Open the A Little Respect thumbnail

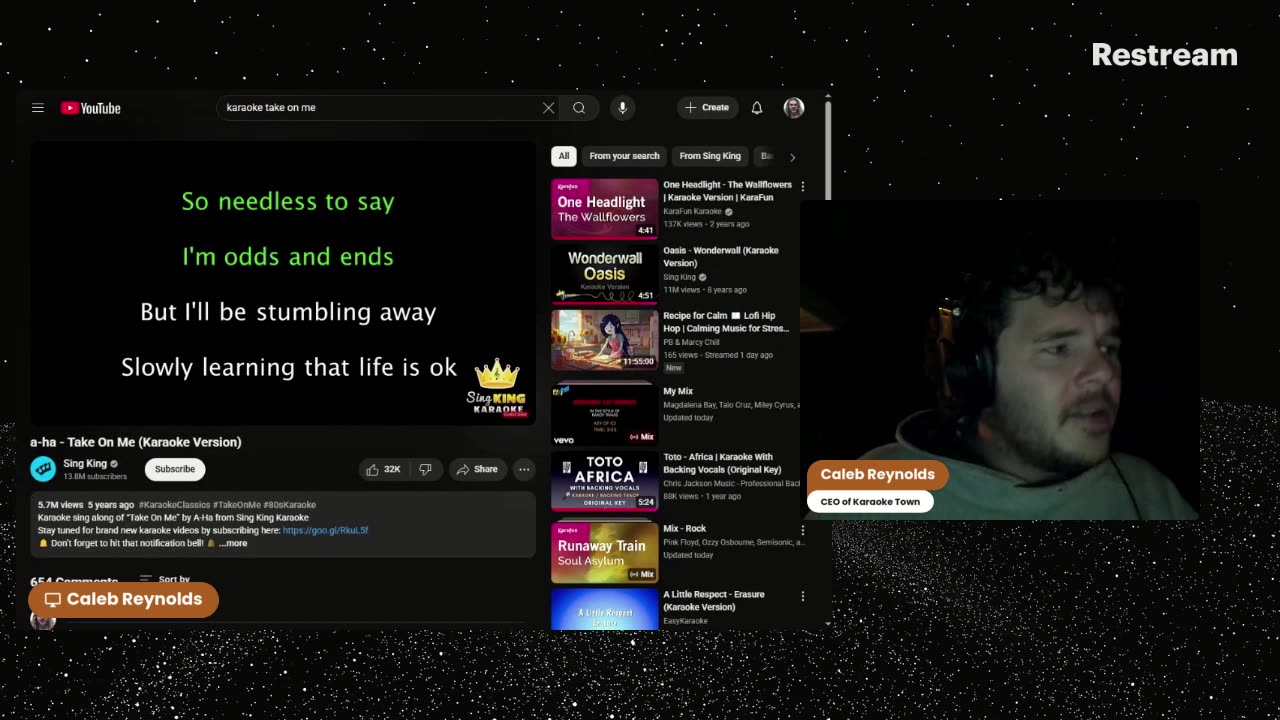point(605,609)
